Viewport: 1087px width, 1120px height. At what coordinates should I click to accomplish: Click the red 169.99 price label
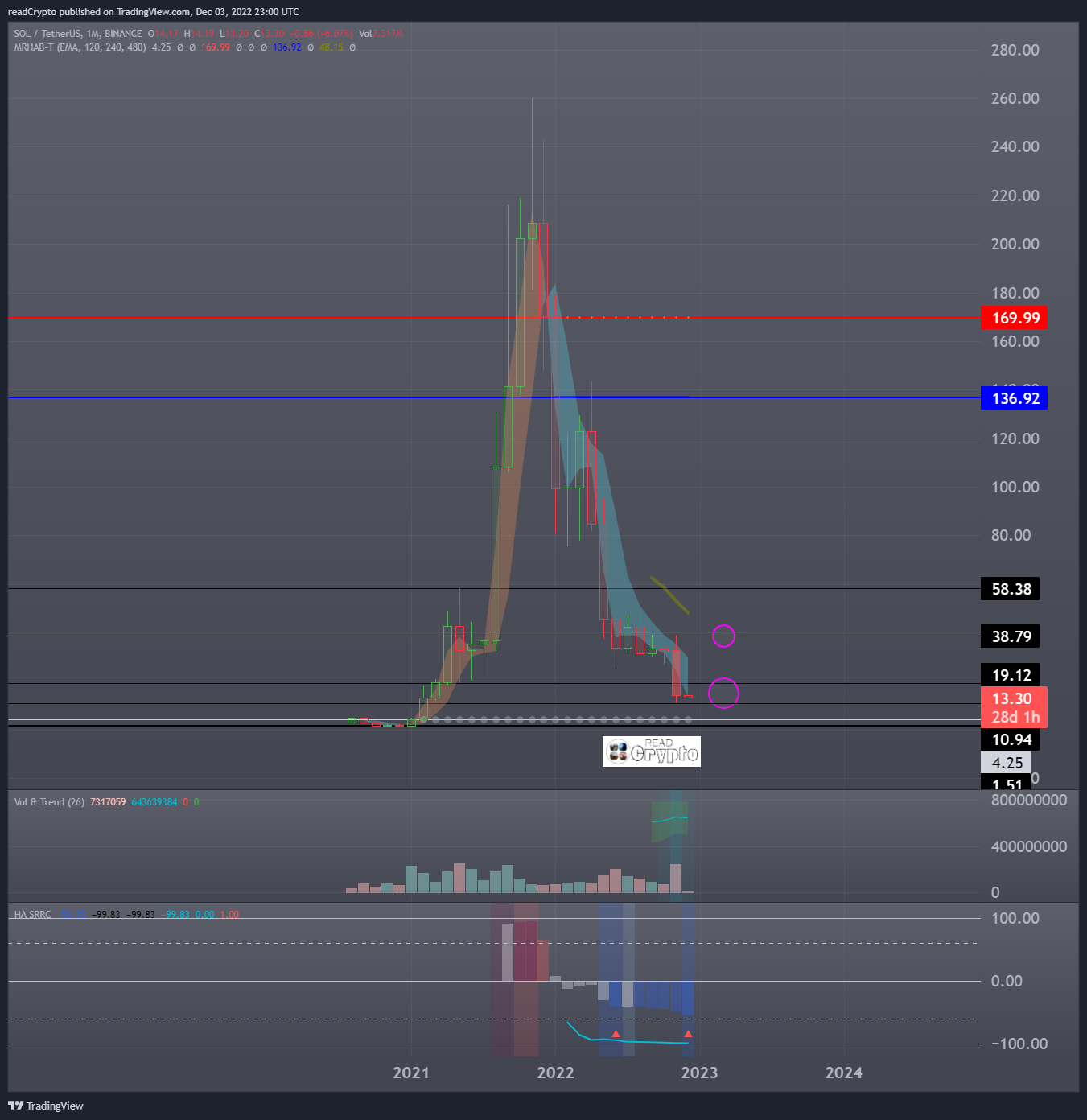[x=1014, y=318]
